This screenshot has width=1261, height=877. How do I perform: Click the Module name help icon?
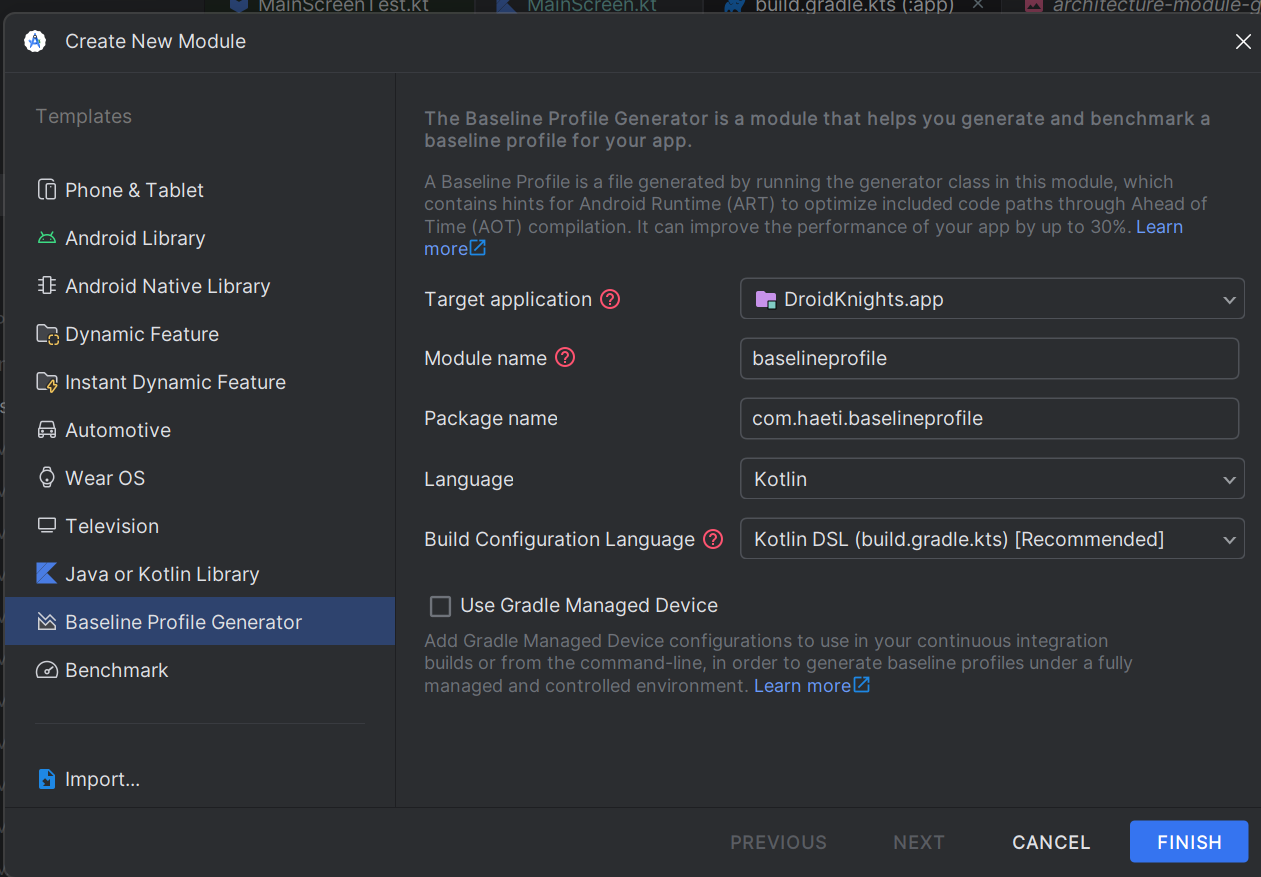[565, 358]
